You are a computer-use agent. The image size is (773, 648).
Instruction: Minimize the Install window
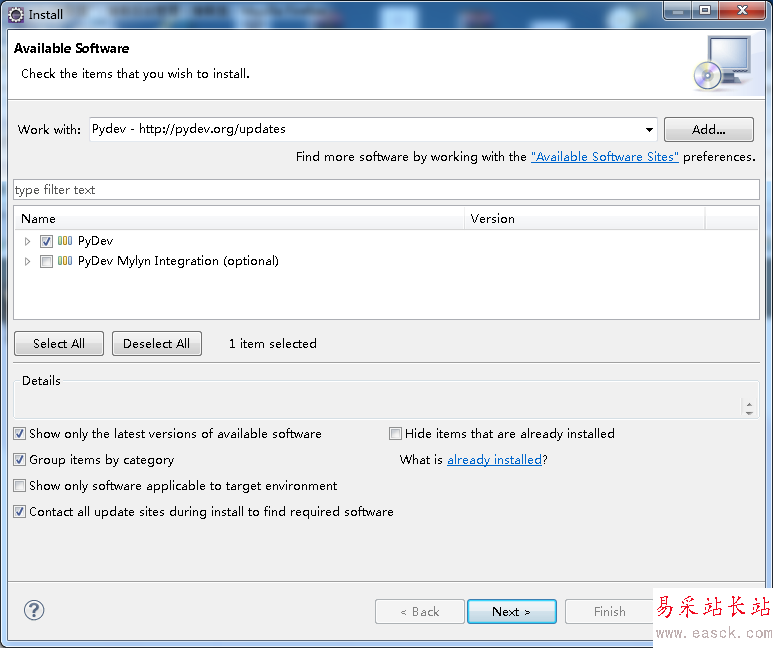(x=678, y=10)
